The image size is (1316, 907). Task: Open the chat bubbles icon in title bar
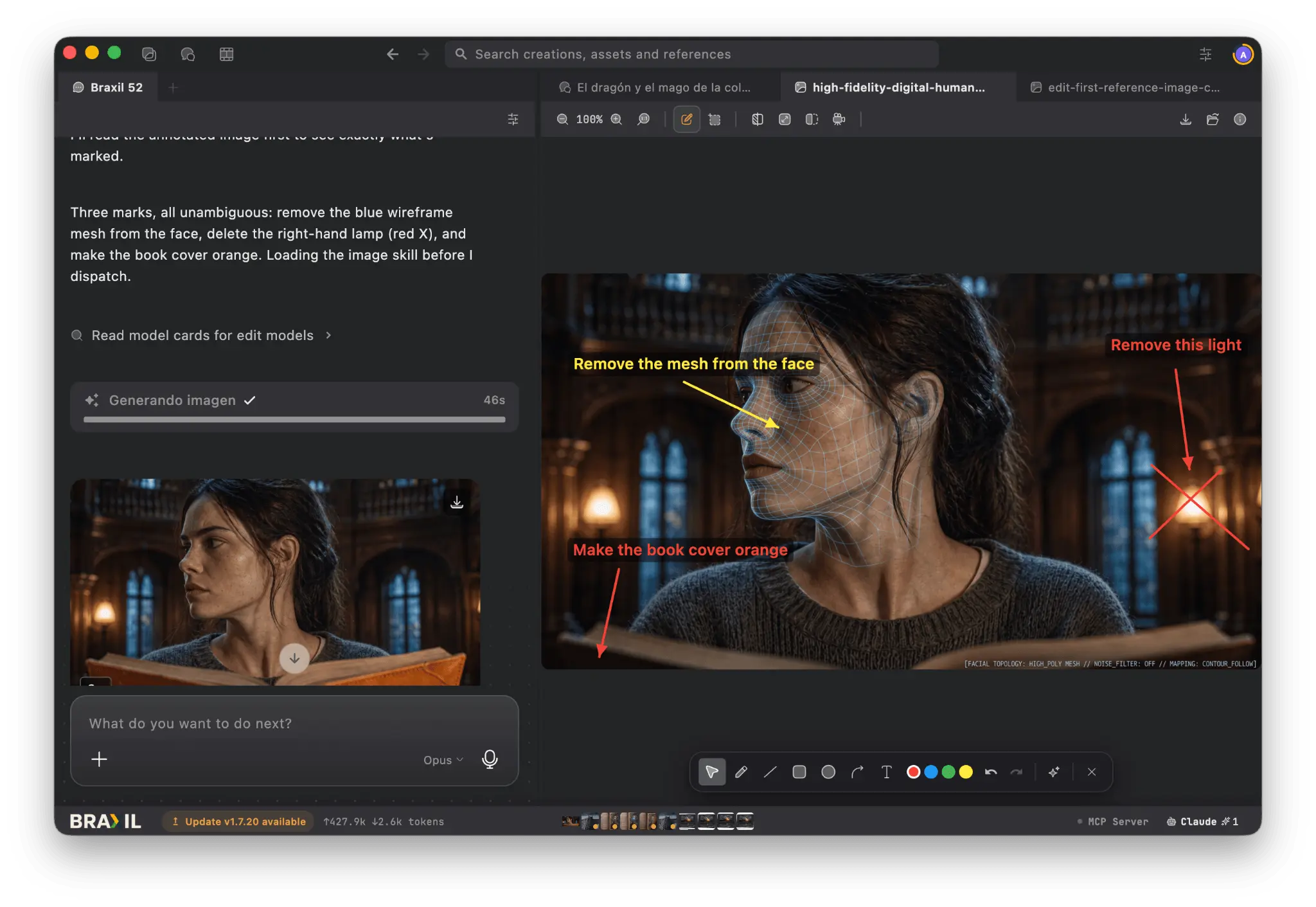[x=188, y=55]
